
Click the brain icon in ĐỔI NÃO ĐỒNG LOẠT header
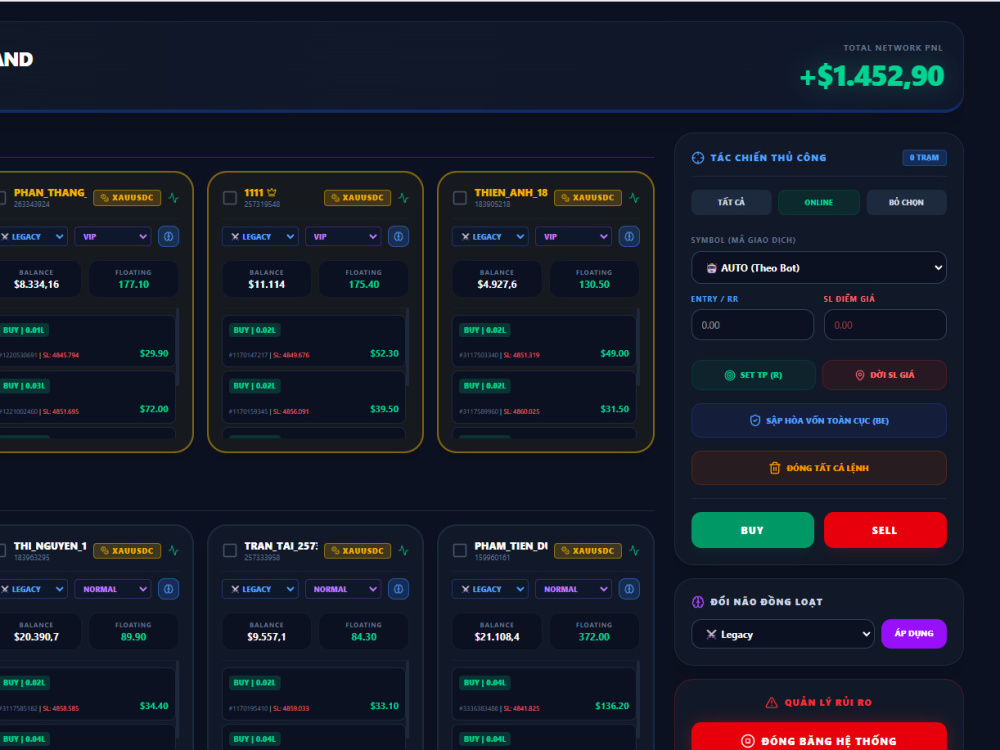698,601
